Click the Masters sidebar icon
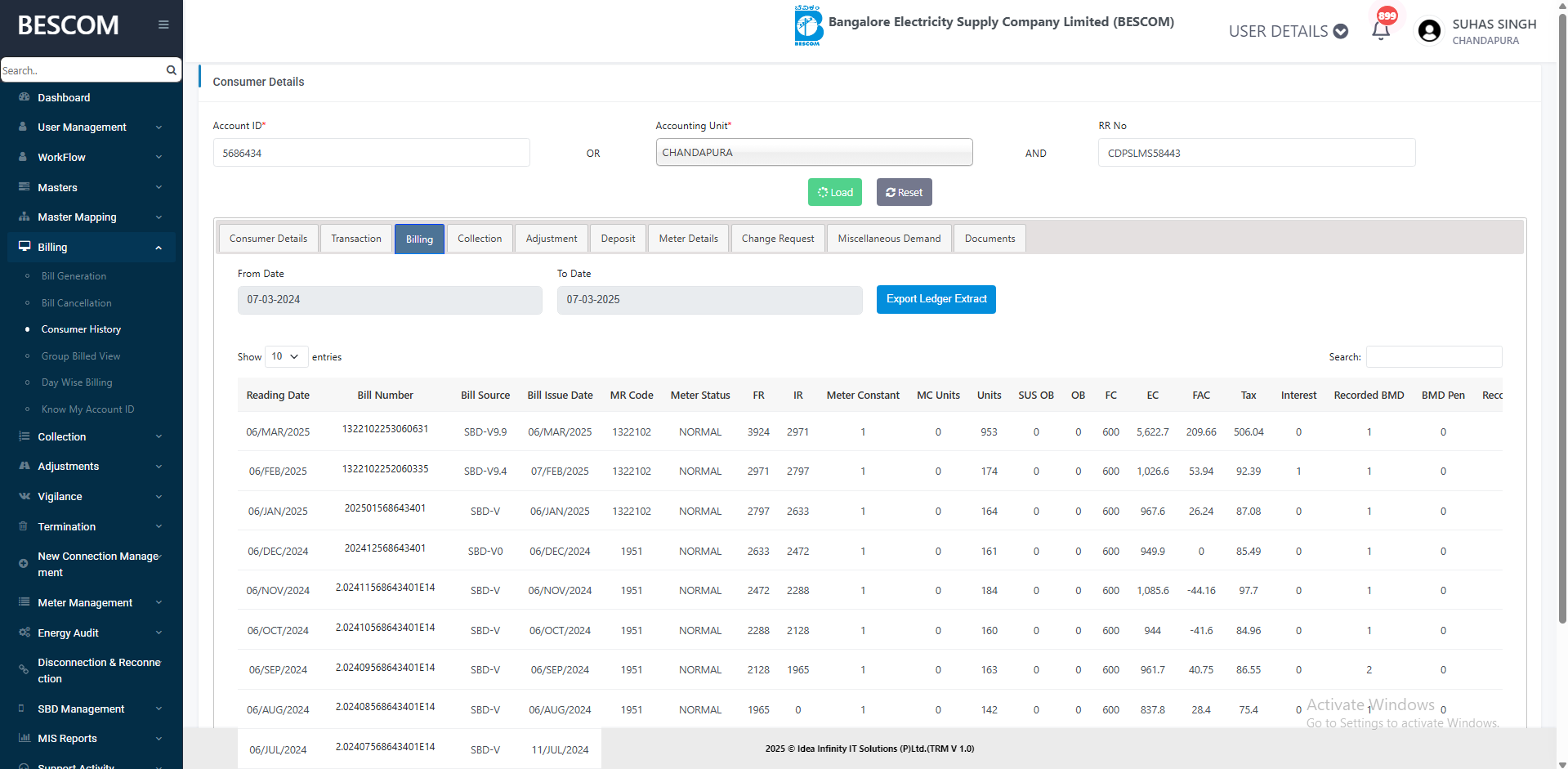This screenshot has height=769, width=1568. pos(24,187)
